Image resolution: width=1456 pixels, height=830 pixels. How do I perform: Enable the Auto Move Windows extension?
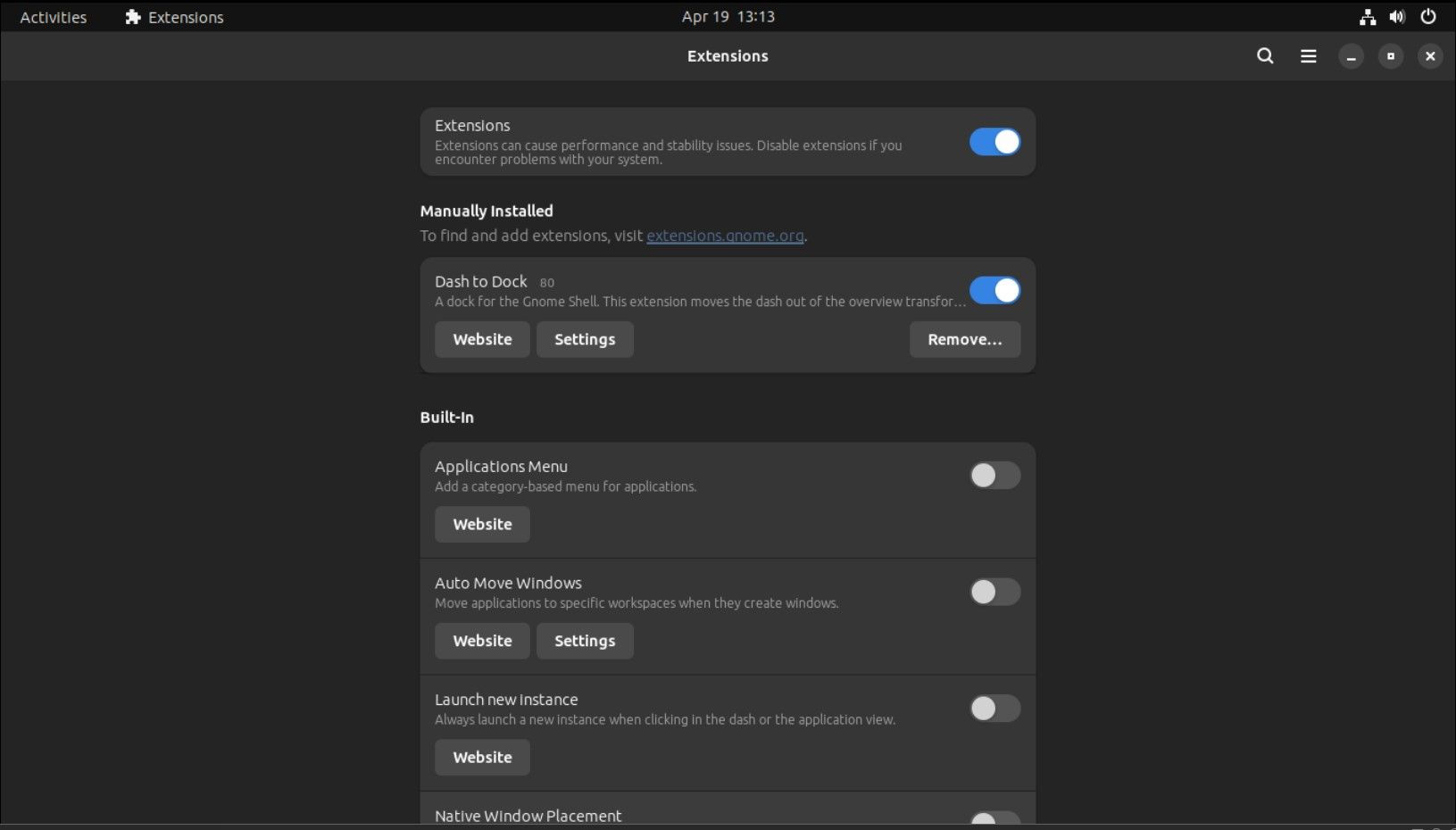pos(994,592)
